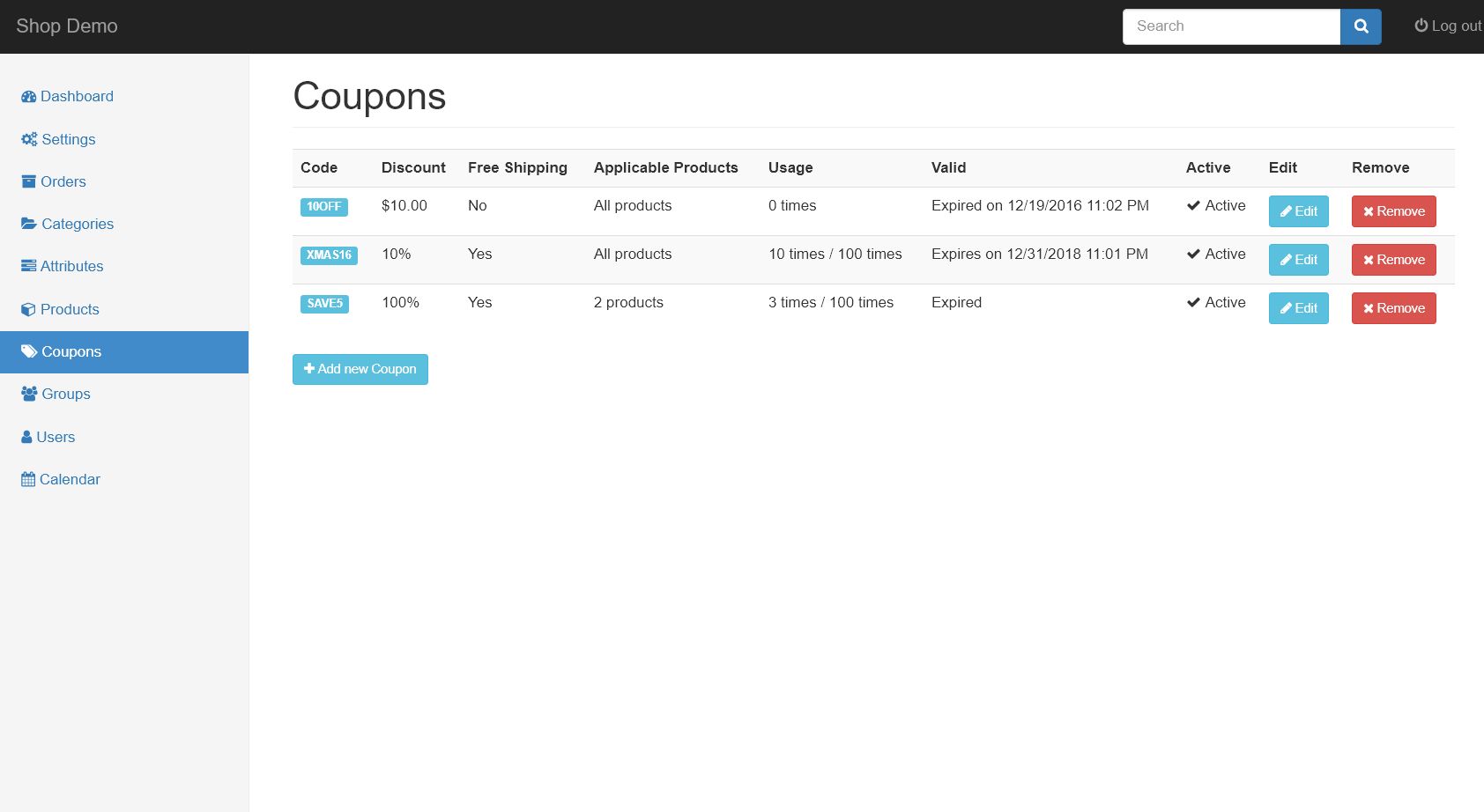Remove the XMAS16 coupon
The image size is (1484, 812).
pyautogui.click(x=1393, y=260)
